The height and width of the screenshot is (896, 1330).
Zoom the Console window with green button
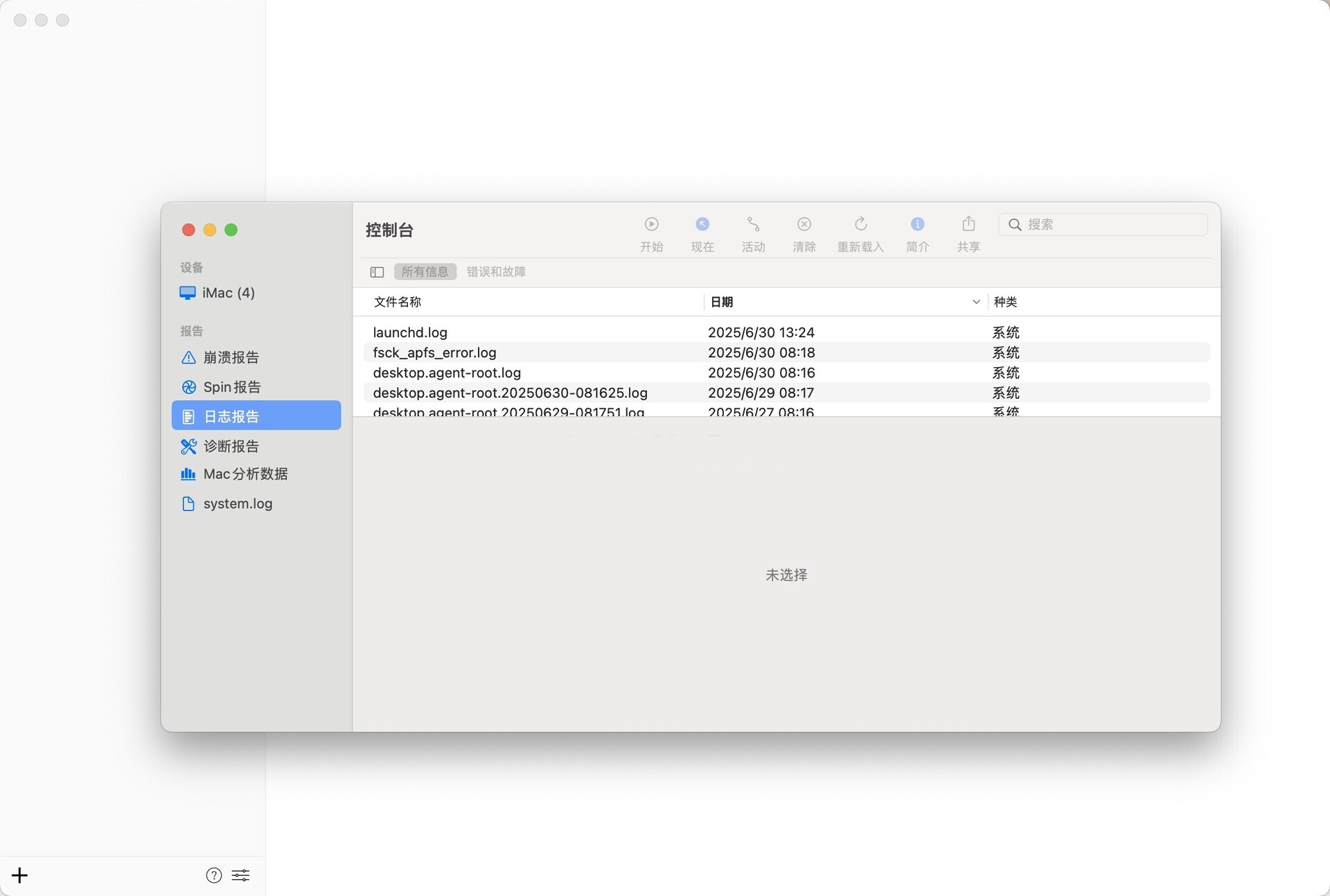tap(231, 230)
